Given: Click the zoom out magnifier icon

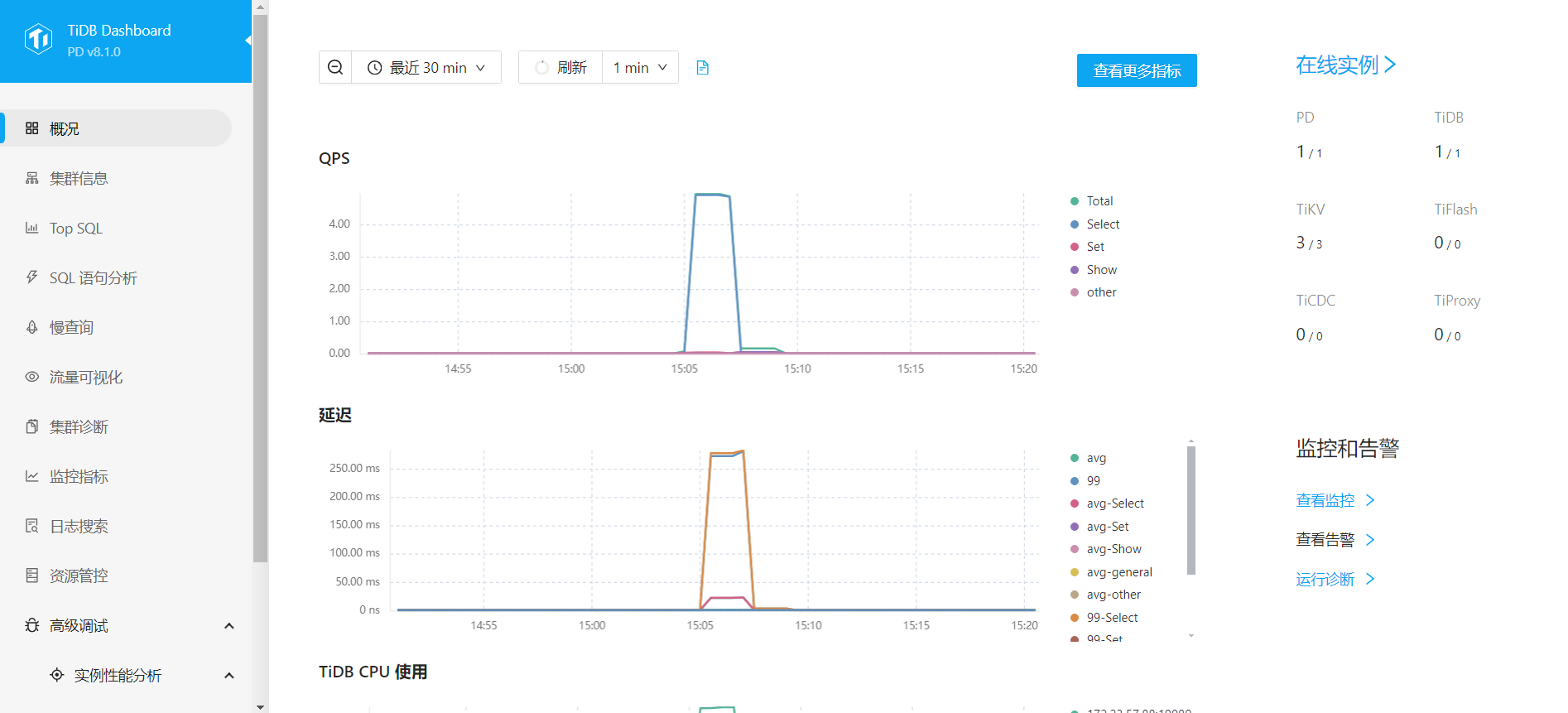Looking at the screenshot, I should [335, 68].
